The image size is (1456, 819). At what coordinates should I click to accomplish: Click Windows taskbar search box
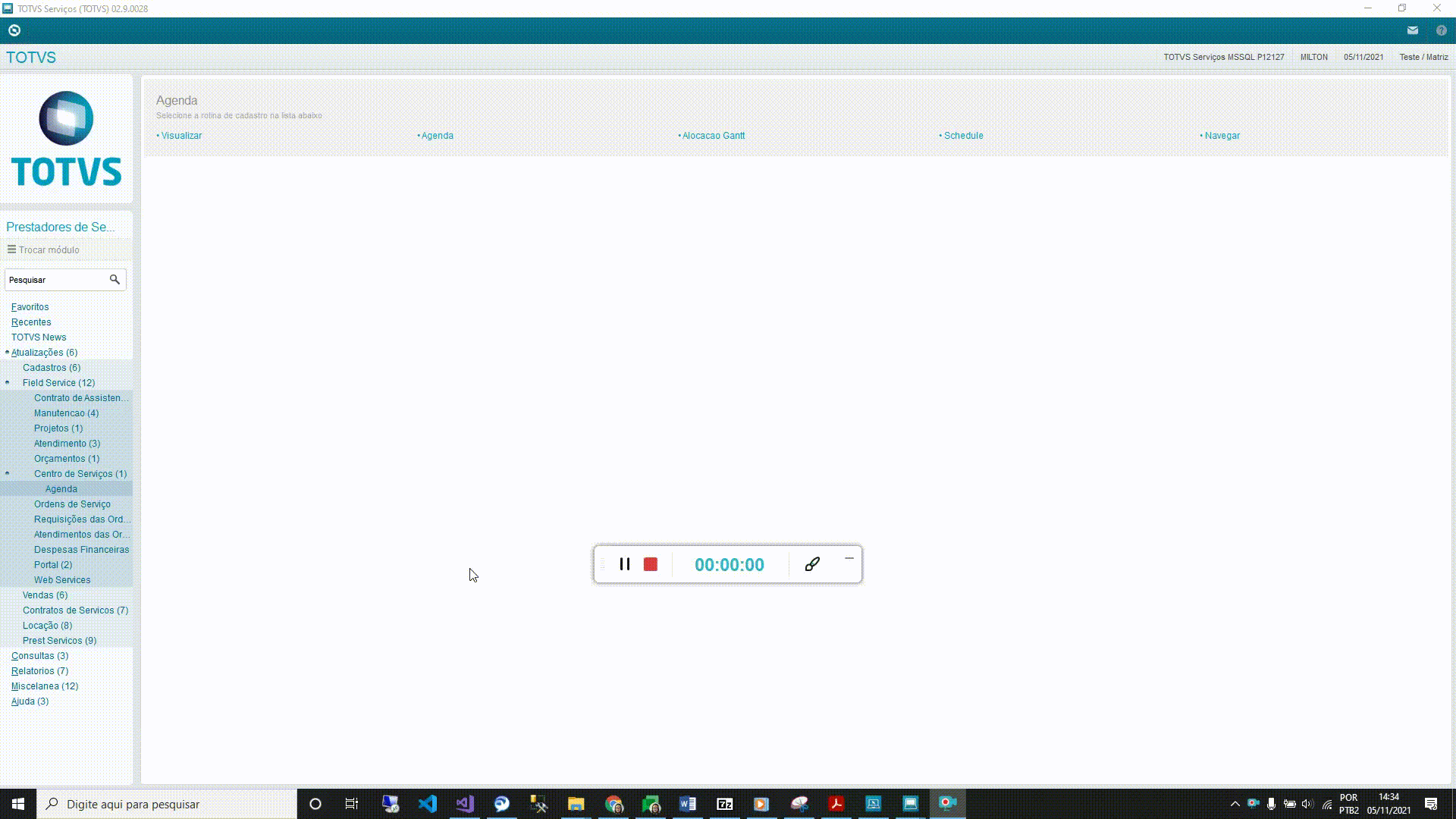[167, 804]
